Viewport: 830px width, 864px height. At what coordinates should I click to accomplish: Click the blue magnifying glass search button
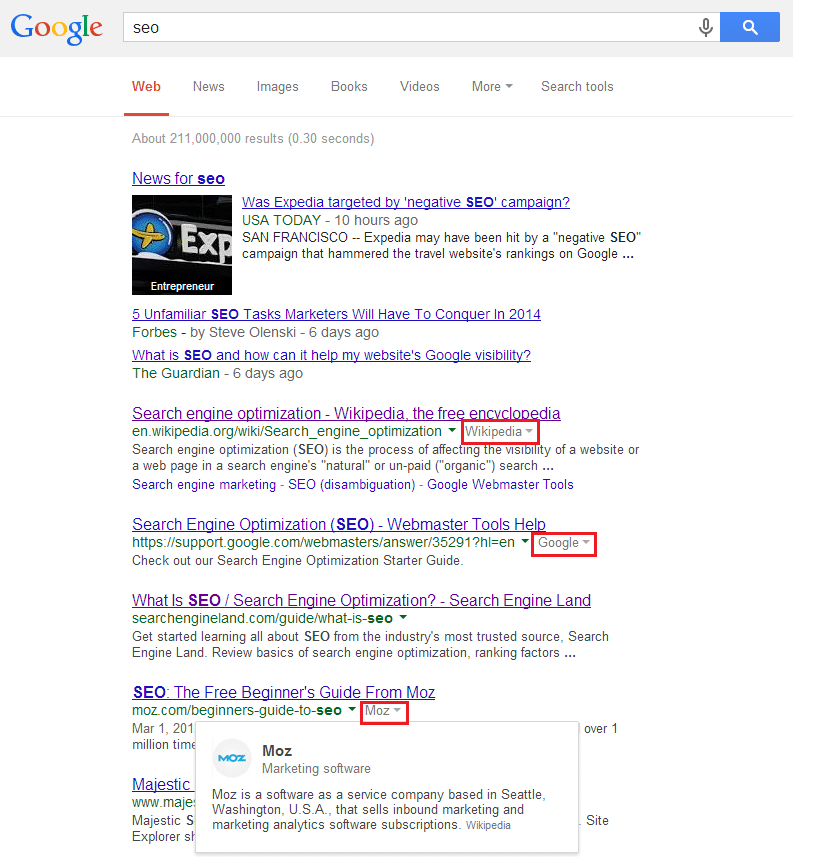(x=749, y=27)
